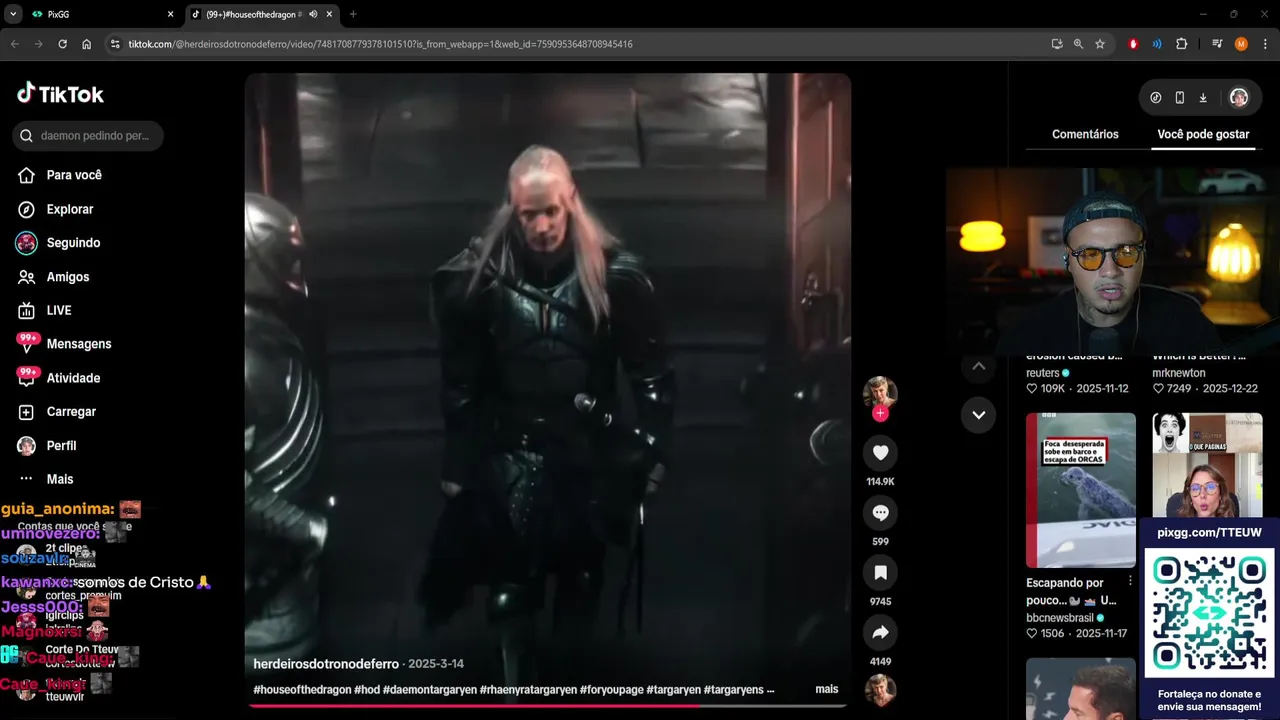This screenshot has width=1280, height=720.
Task: Close the PixGG tab
Action: click(170, 14)
